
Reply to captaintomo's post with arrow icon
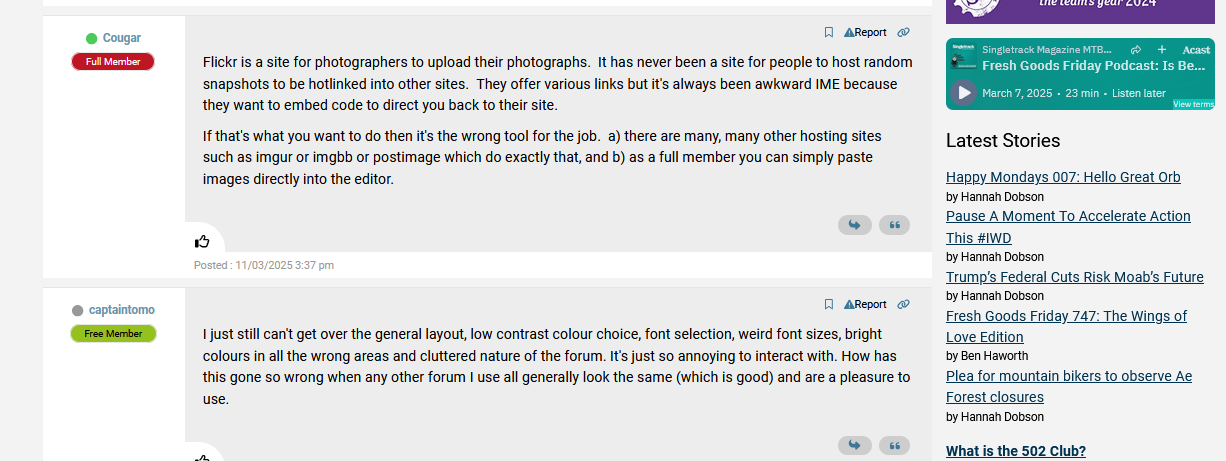click(x=854, y=445)
